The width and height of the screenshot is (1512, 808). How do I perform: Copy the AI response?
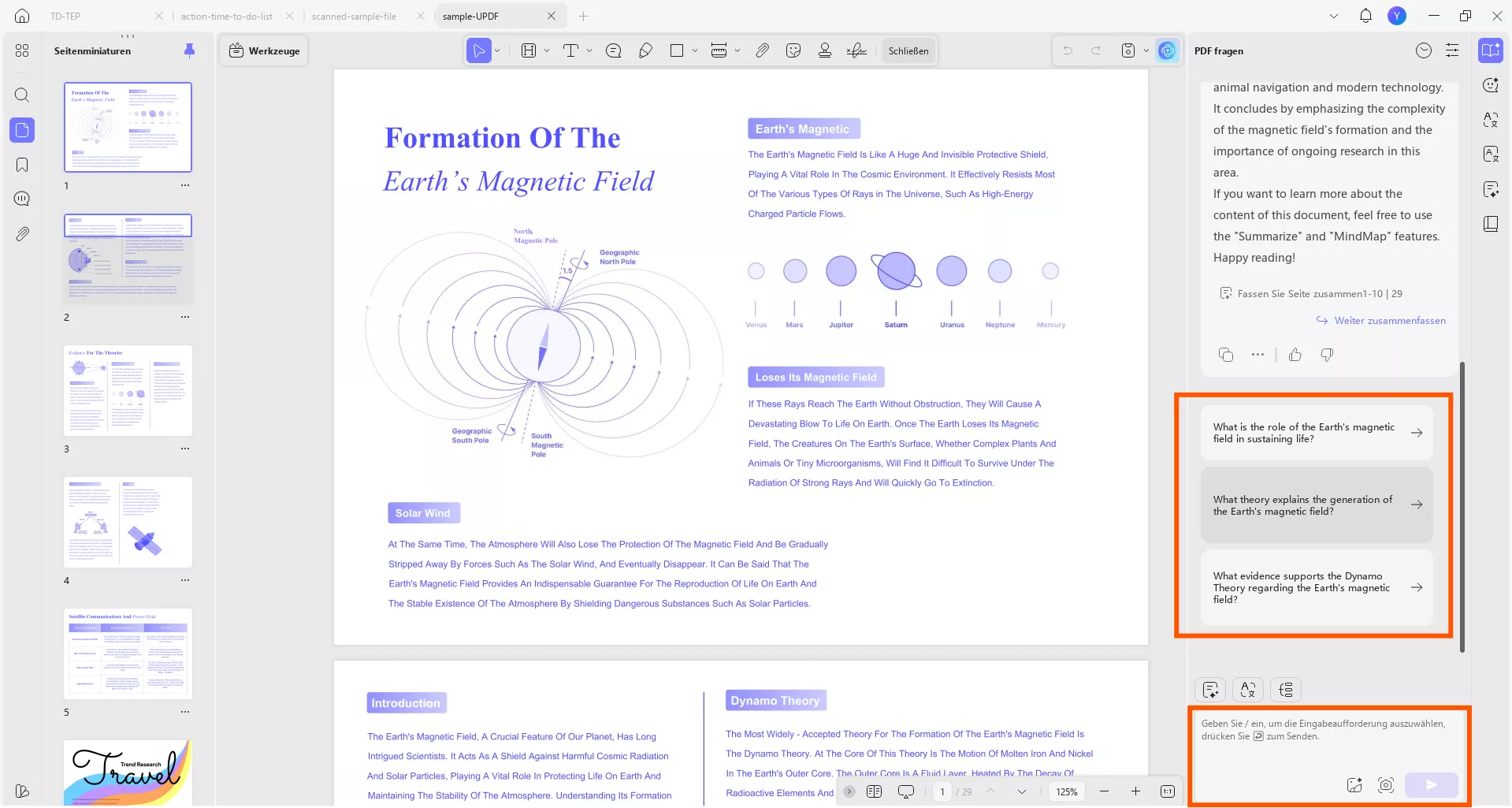1226,355
